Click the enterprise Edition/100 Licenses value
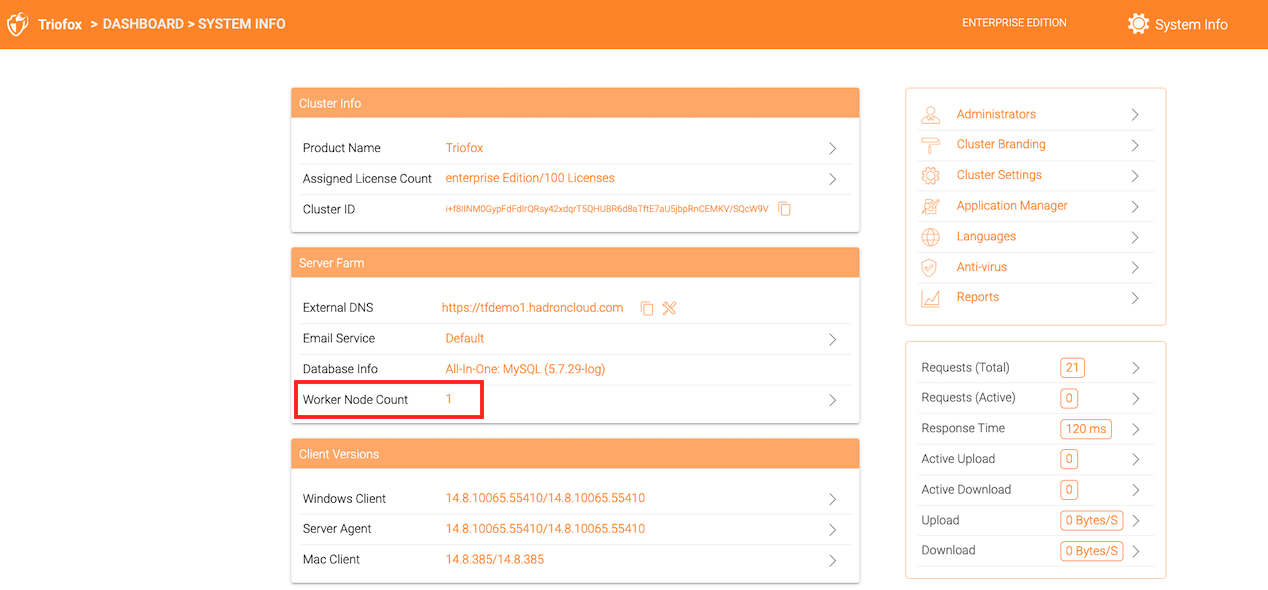Viewport: 1268px width, 590px height. click(x=530, y=178)
